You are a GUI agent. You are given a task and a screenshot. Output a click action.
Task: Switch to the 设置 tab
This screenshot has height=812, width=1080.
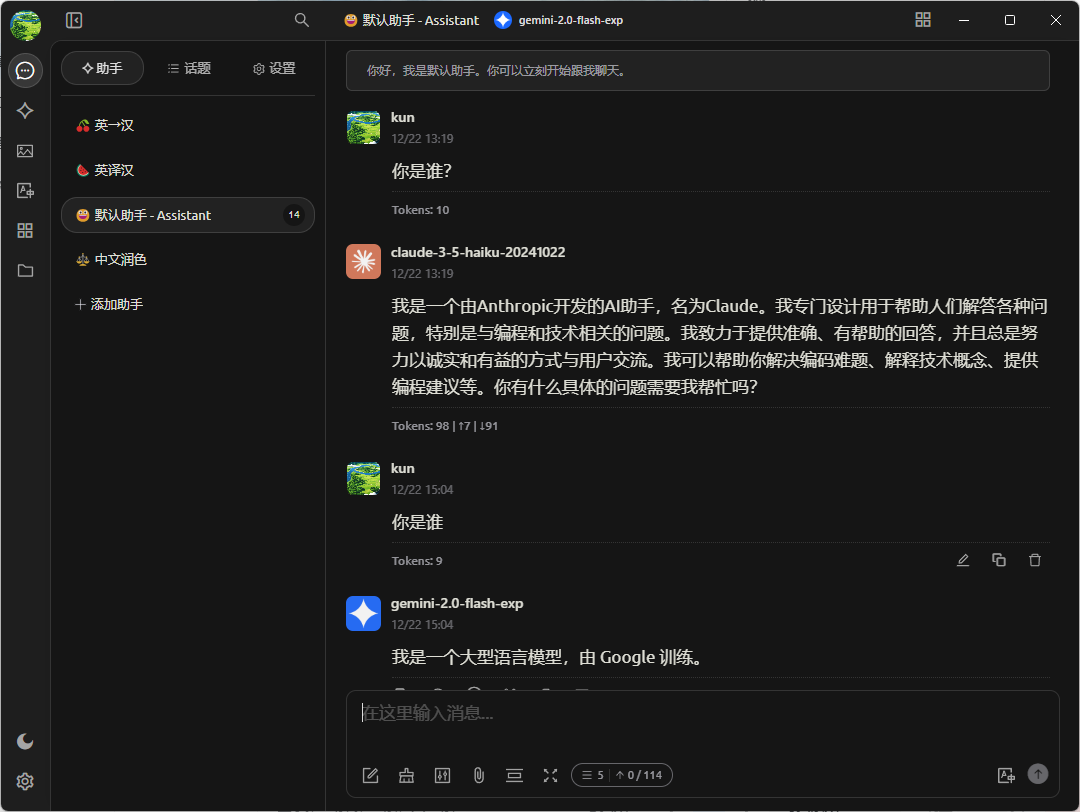click(x=274, y=68)
